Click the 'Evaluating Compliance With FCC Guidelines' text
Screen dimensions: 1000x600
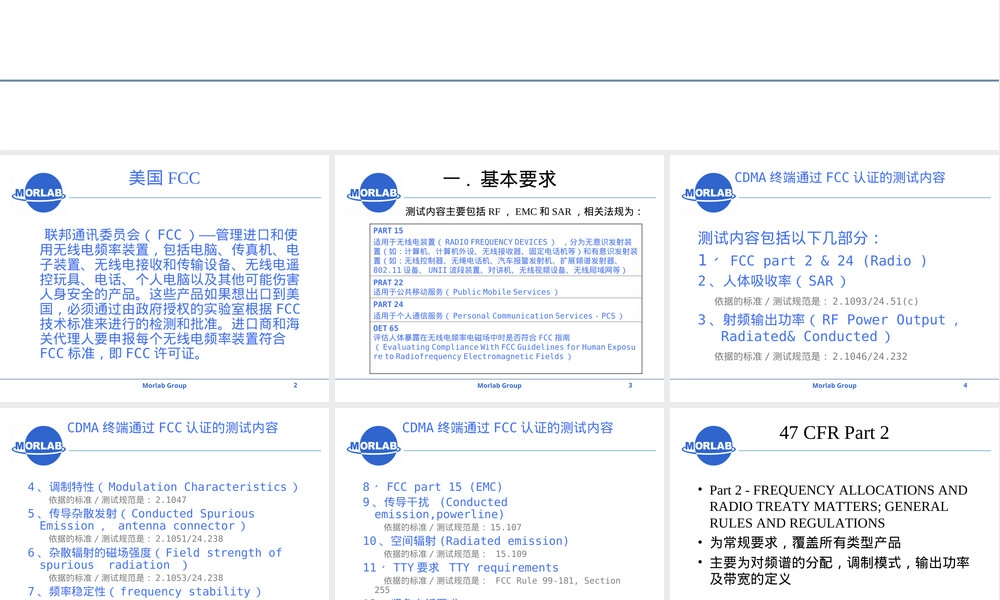click(x=504, y=352)
